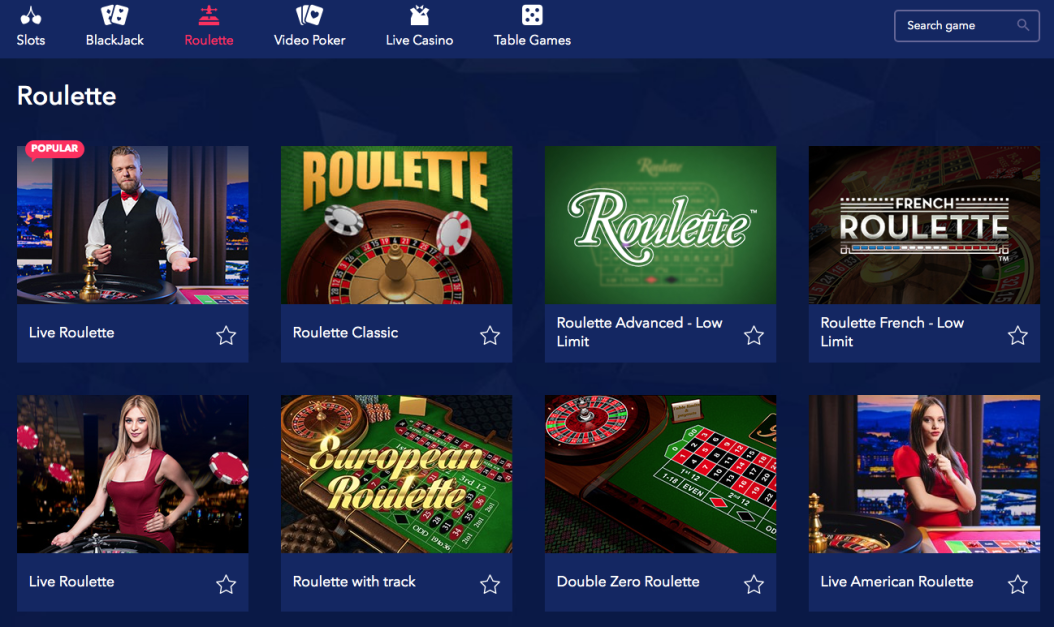Image resolution: width=1054 pixels, height=627 pixels.
Task: Open Roulette Classic game thumbnail
Action: 397,225
